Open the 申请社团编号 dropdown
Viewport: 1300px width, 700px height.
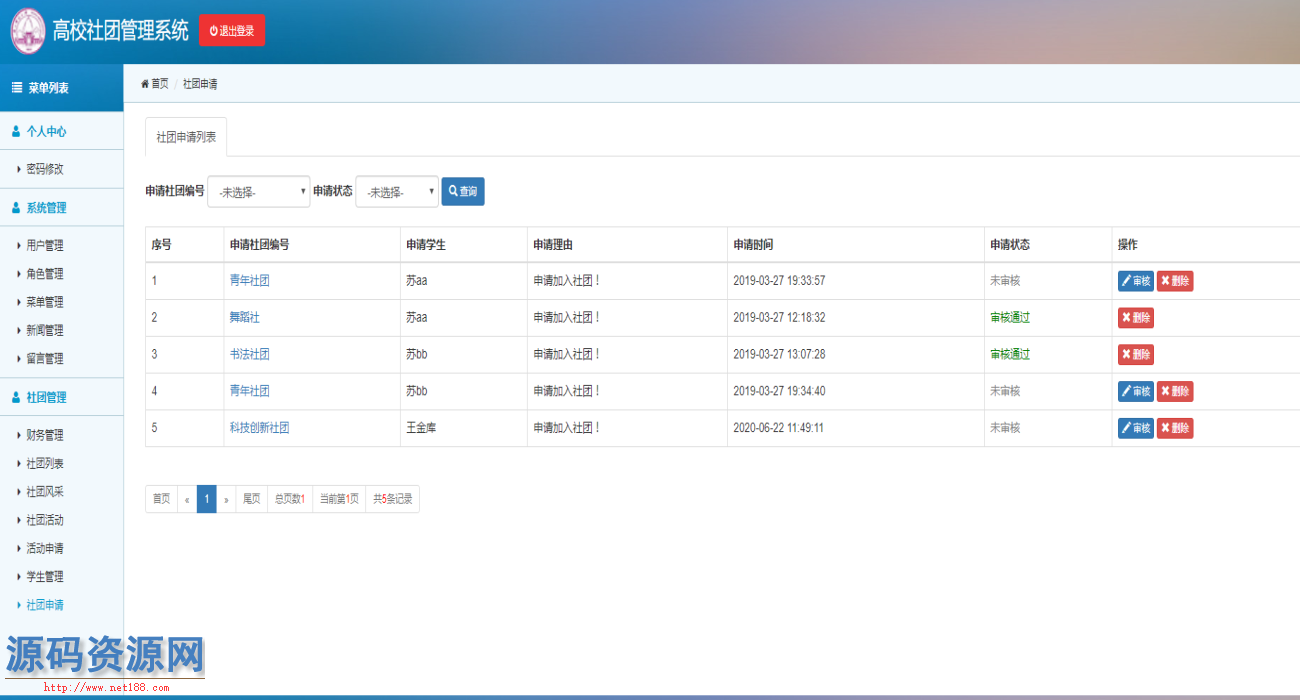pyautogui.click(x=259, y=192)
